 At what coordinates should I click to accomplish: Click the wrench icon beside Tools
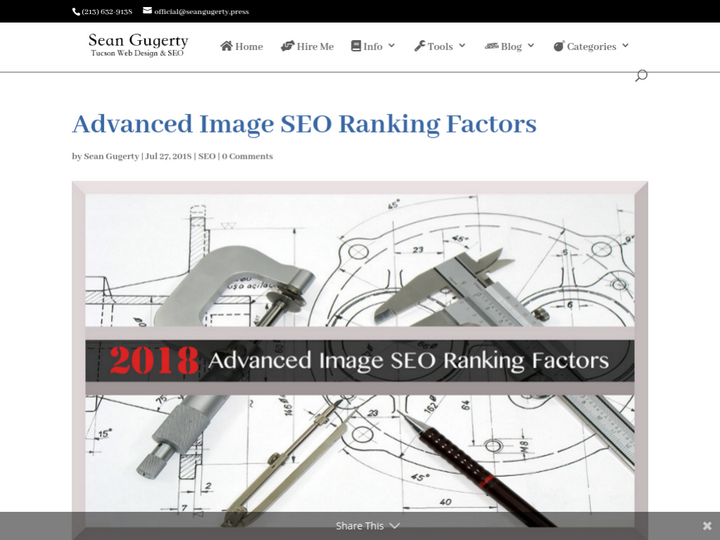tap(420, 46)
